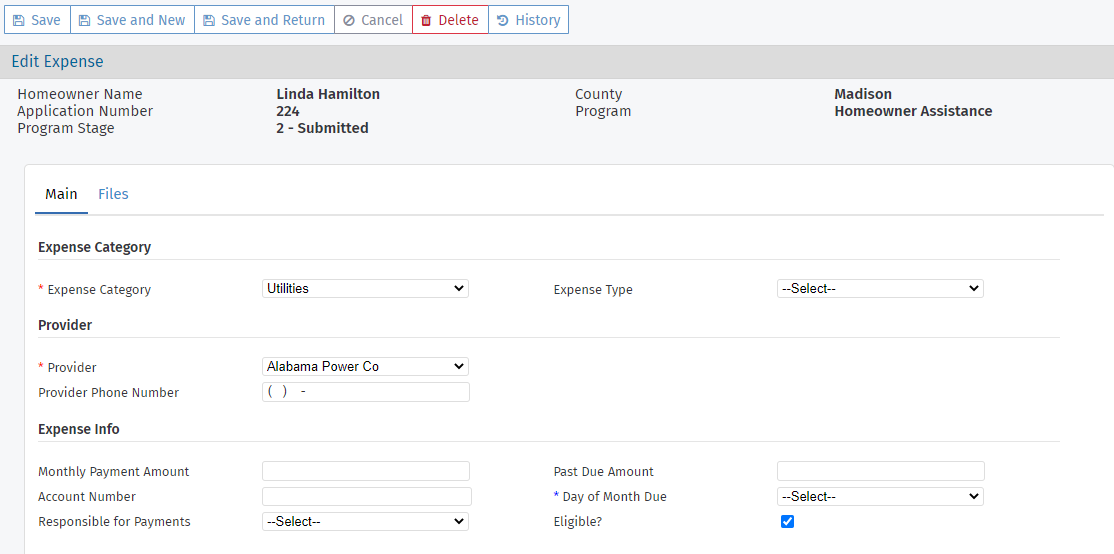Click into the Past Due Amount field
This screenshot has width=1114, height=554.
pos(880,471)
